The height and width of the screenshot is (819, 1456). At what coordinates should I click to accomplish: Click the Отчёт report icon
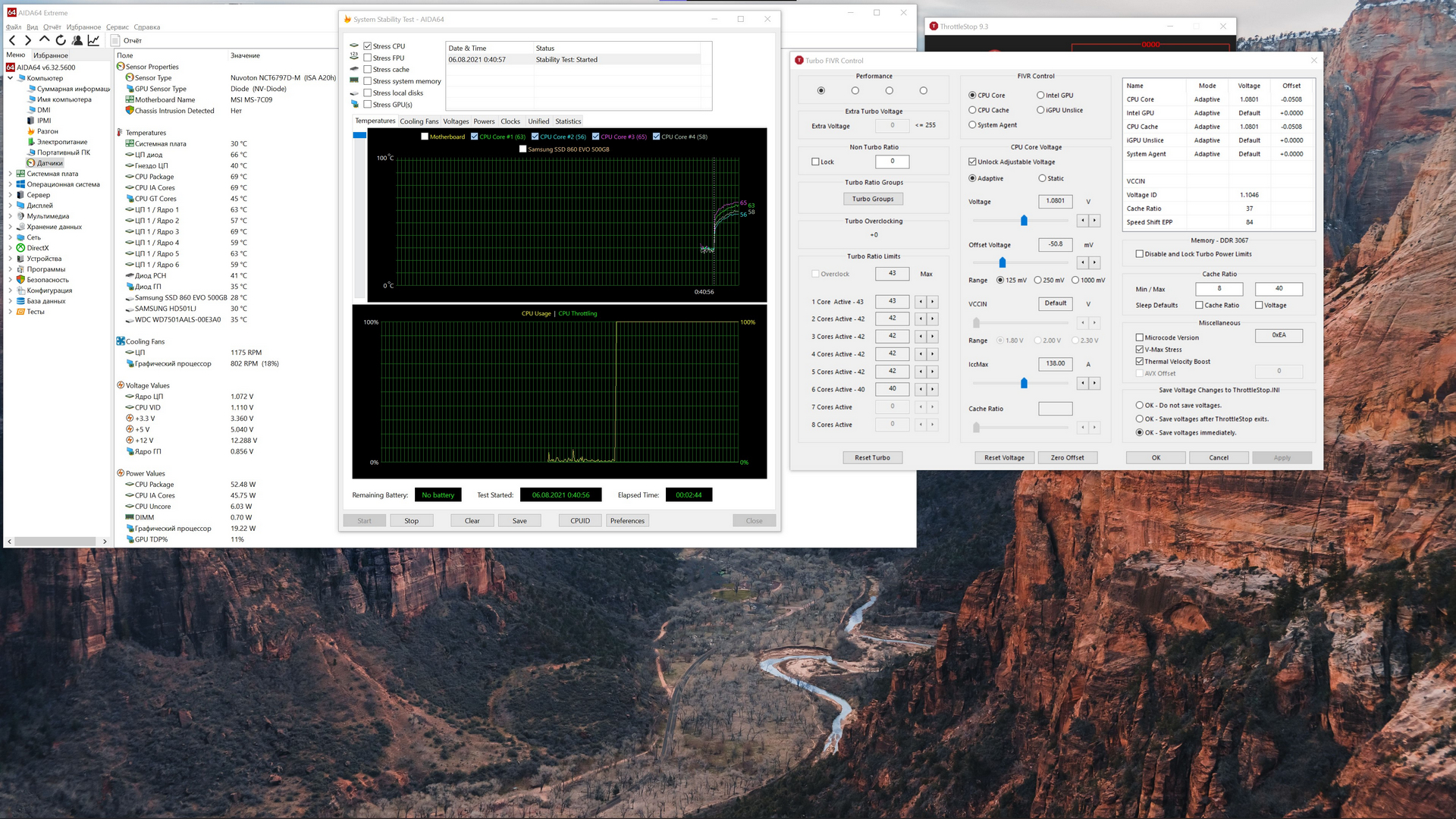[115, 40]
